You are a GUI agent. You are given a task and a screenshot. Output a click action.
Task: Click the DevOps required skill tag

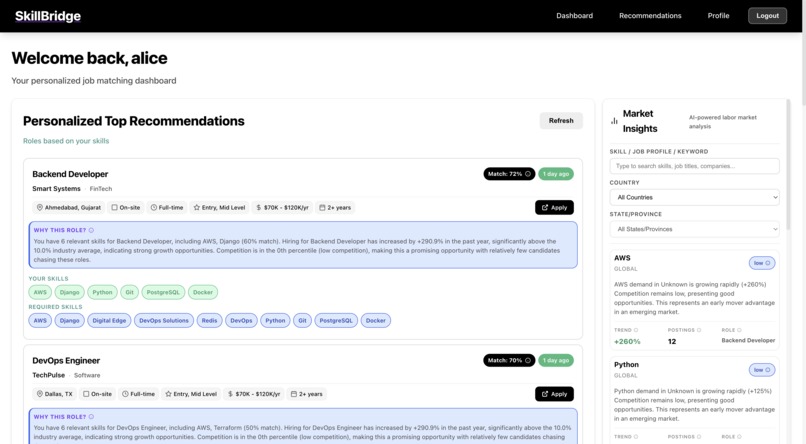click(x=241, y=321)
